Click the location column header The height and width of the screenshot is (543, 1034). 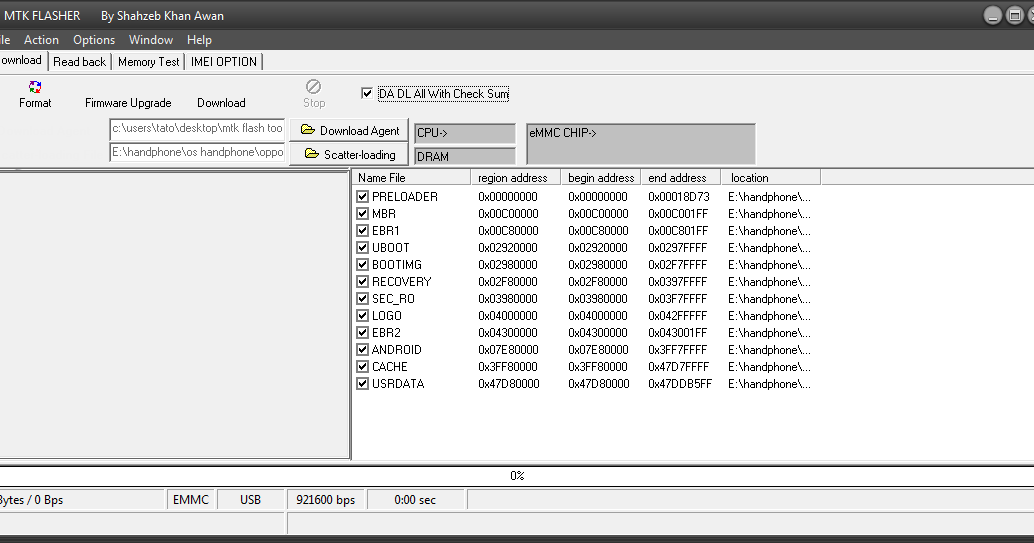[771, 177]
